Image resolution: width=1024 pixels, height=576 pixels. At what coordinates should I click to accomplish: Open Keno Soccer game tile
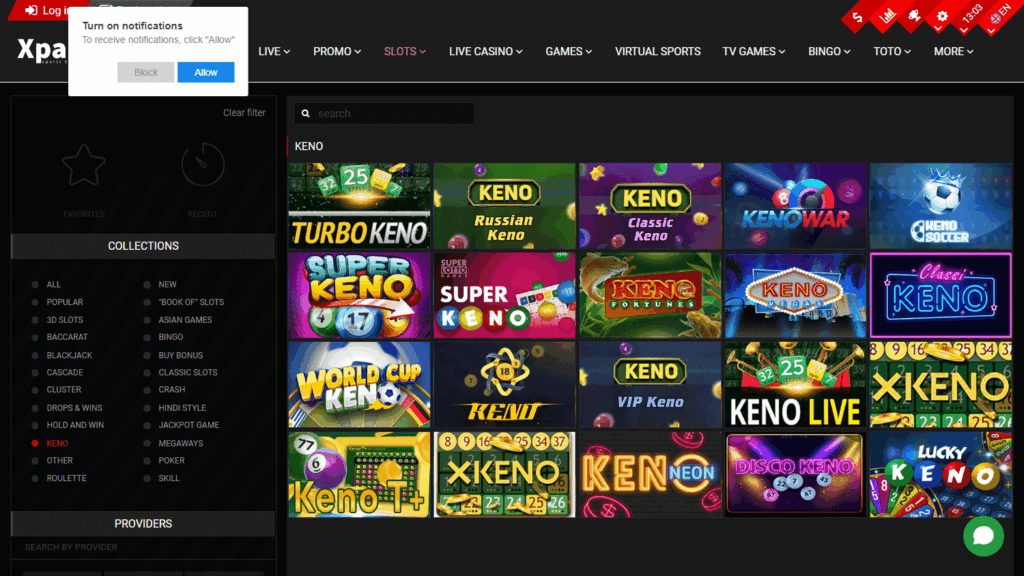click(x=940, y=206)
